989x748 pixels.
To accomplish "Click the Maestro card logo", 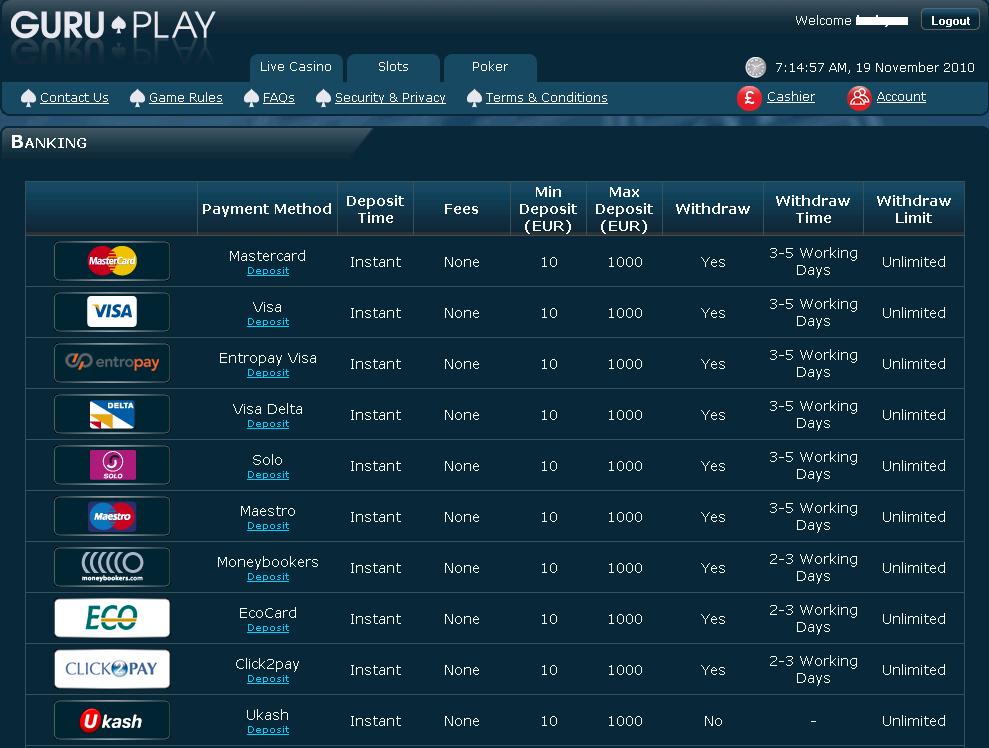I will point(112,516).
